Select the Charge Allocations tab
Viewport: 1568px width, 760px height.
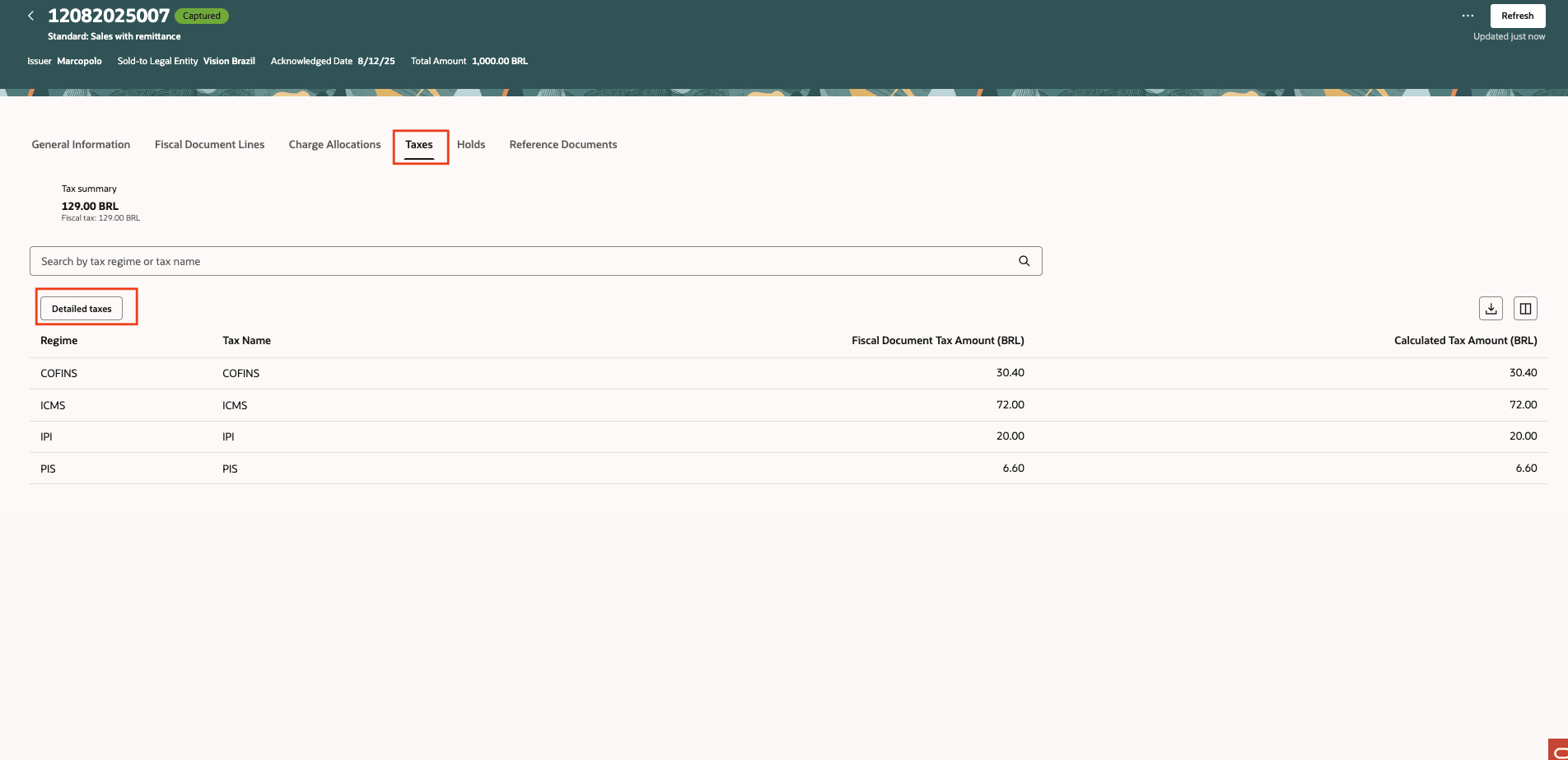[x=334, y=144]
